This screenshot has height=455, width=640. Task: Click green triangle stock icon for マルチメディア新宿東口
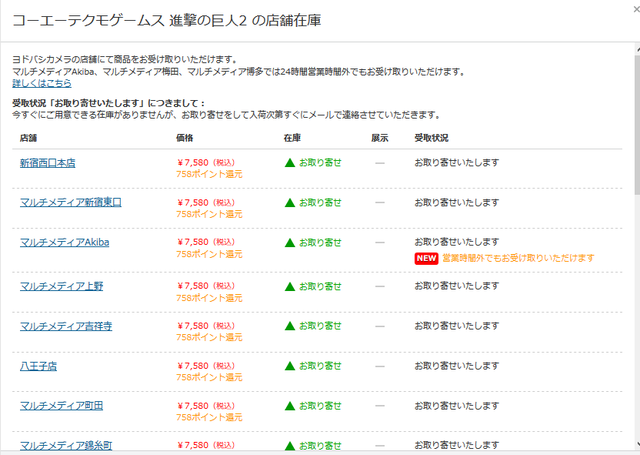(x=290, y=202)
